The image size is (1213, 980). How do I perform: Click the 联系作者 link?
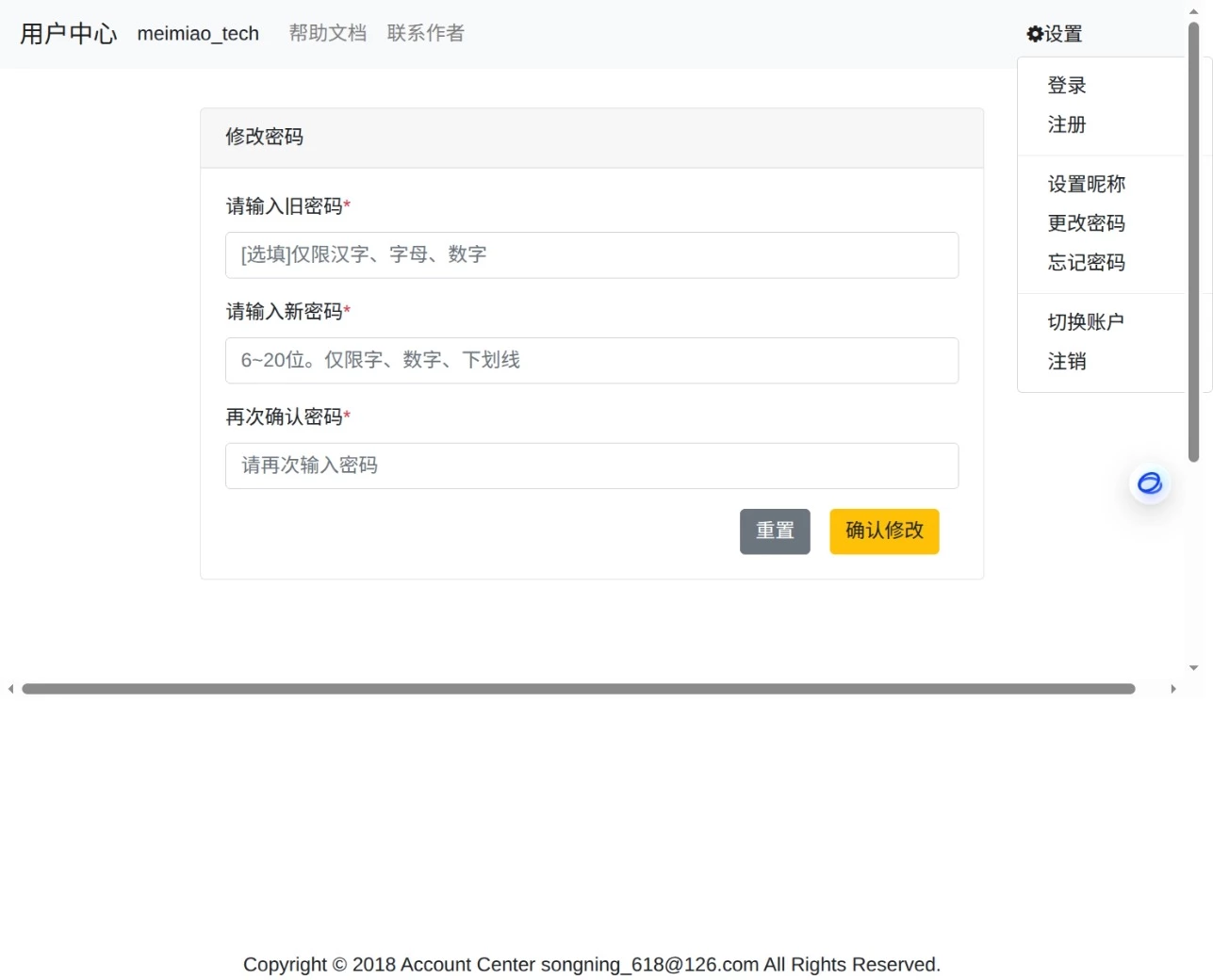(x=425, y=33)
